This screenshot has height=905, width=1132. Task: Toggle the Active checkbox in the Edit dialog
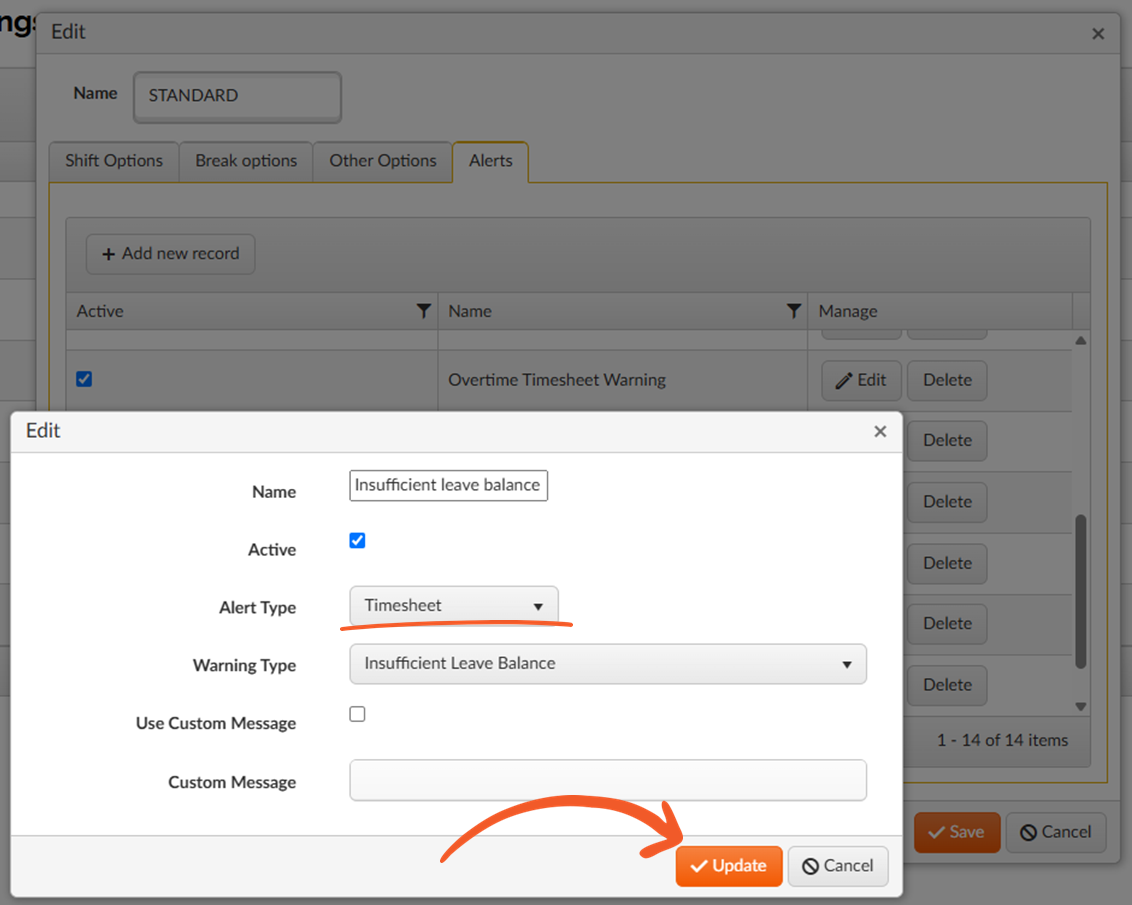tap(357, 540)
